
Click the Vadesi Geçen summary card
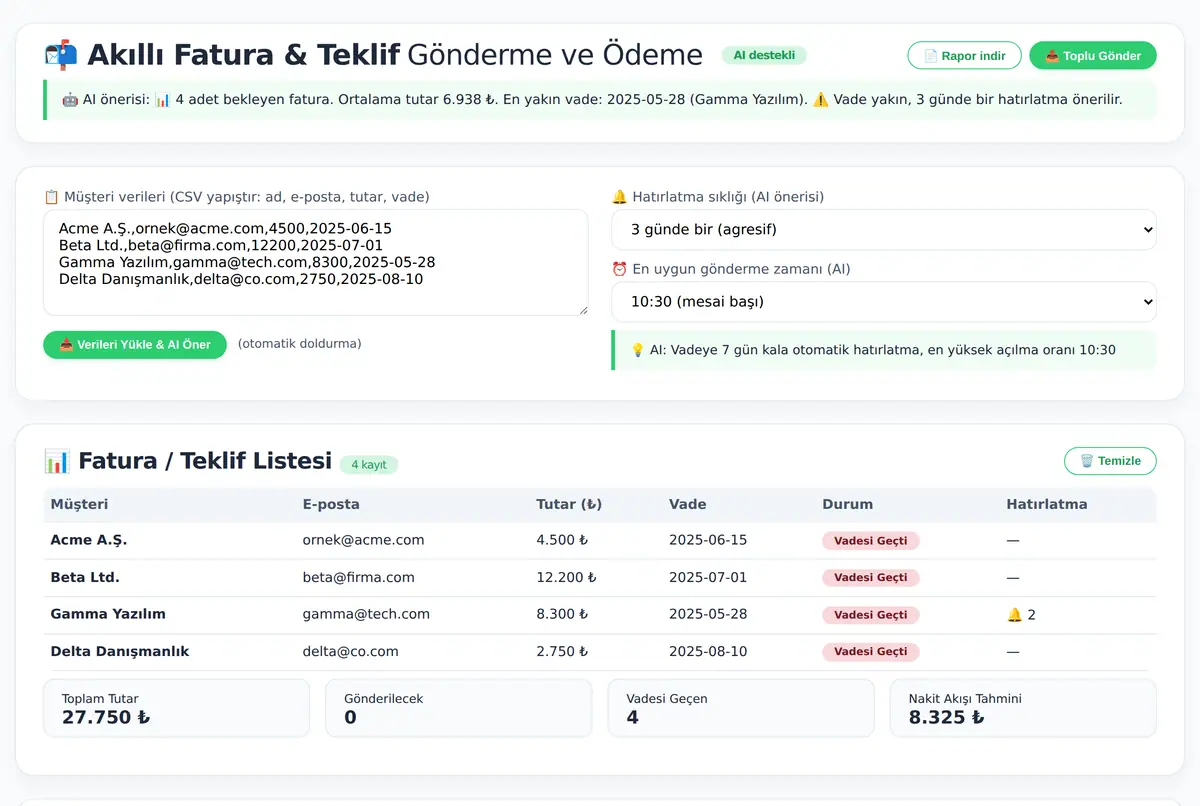click(741, 708)
